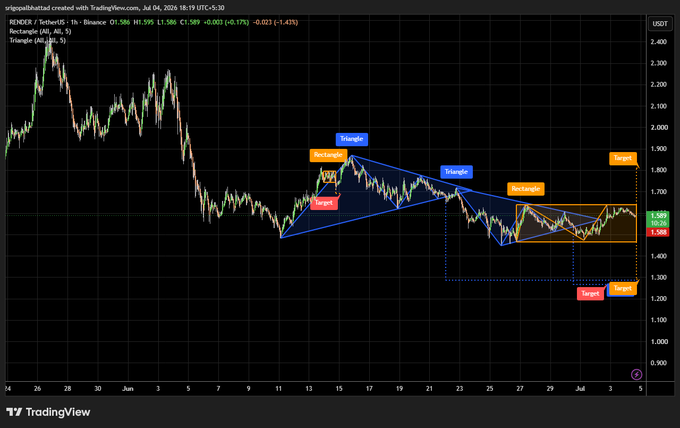Click the 1.900 price axis label

coord(659,149)
